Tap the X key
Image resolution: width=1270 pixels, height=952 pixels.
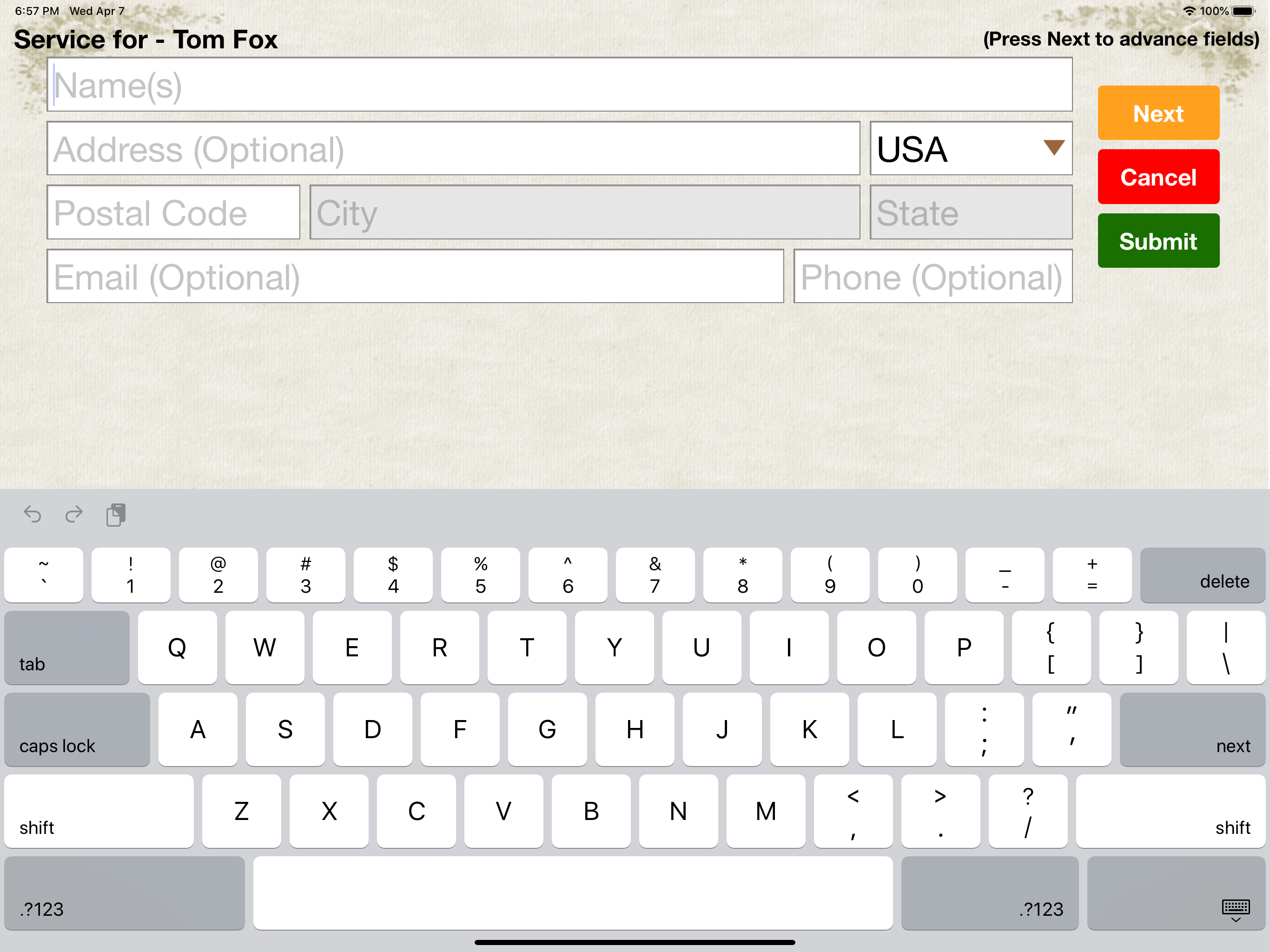point(329,811)
